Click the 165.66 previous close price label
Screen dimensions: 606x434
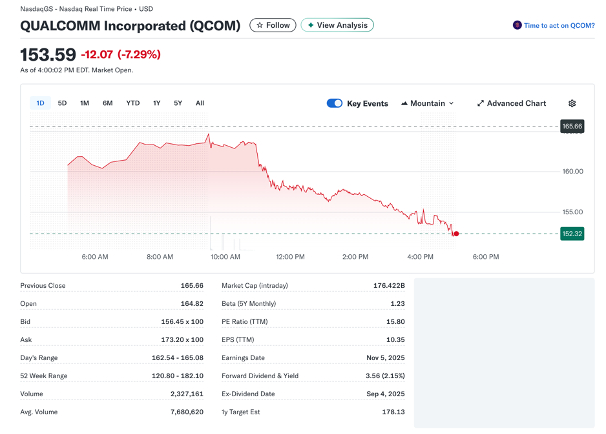click(571, 126)
